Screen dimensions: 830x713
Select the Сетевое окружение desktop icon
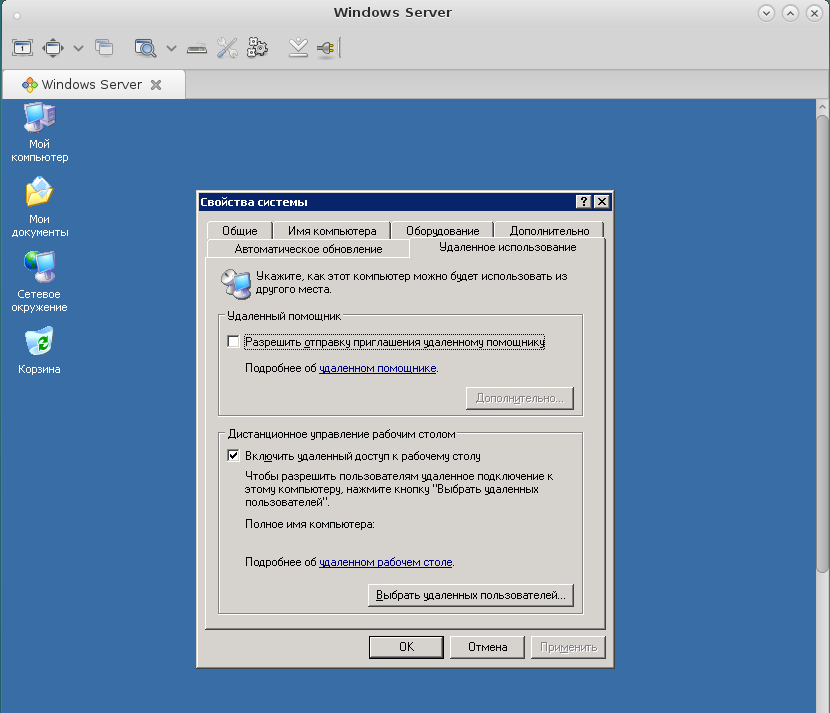[x=39, y=282]
